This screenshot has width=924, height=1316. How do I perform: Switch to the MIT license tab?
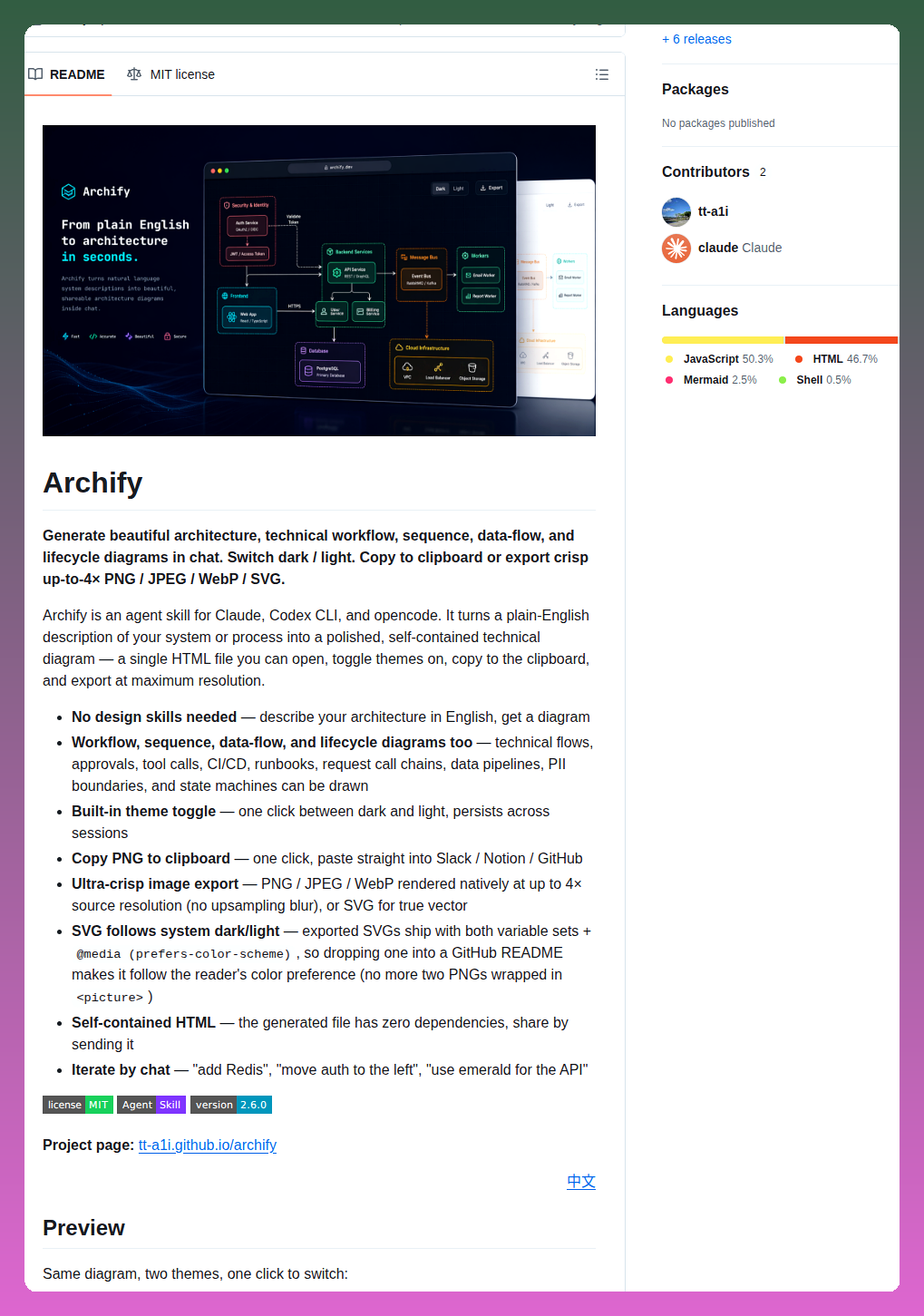click(171, 74)
